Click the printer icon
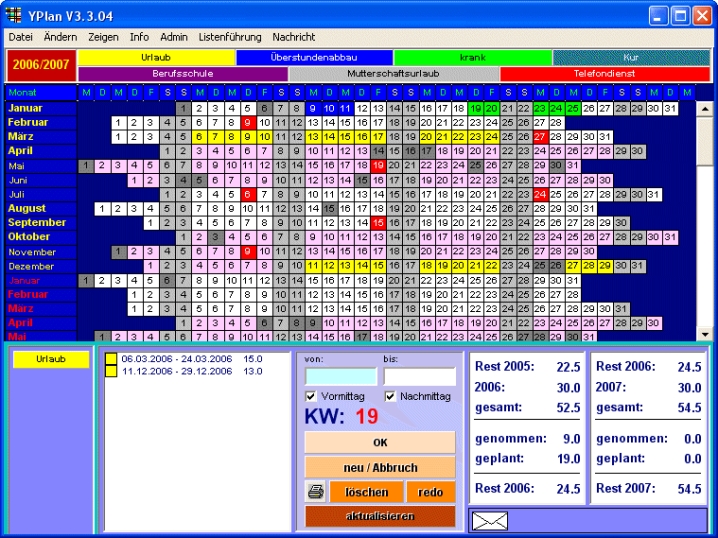This screenshot has width=718, height=538. click(x=314, y=492)
